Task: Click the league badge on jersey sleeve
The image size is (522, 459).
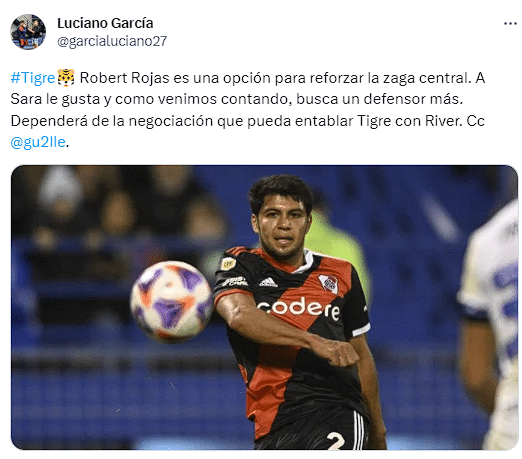Action: click(x=228, y=264)
